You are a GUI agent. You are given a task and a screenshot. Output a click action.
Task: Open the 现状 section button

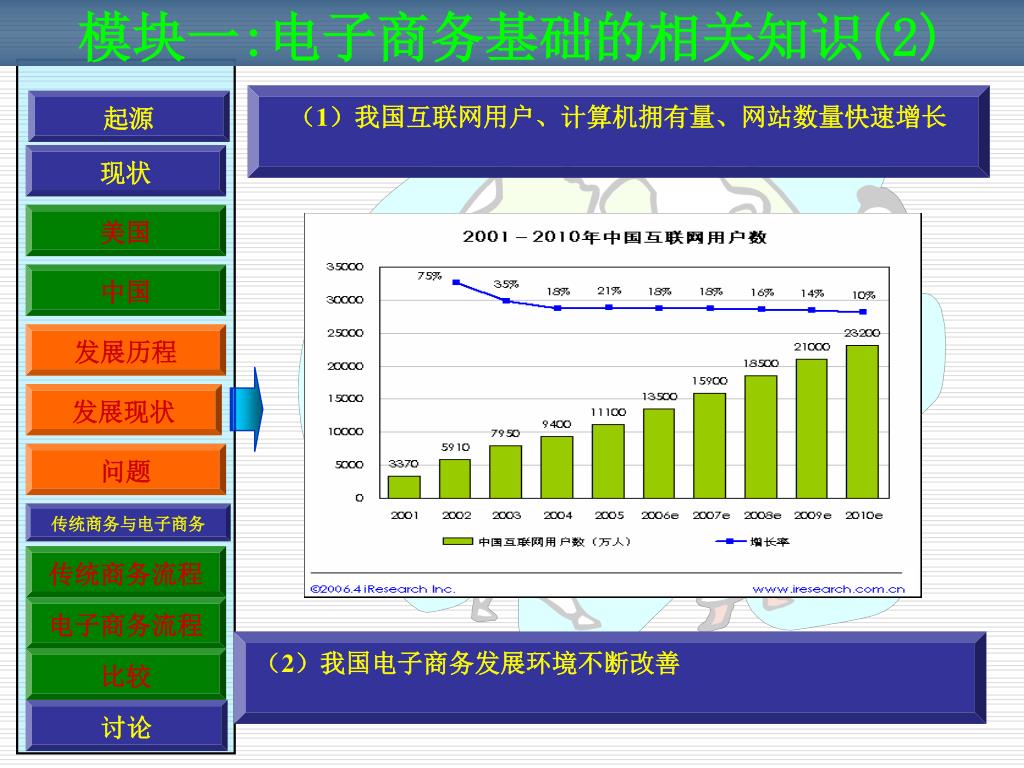coord(126,172)
